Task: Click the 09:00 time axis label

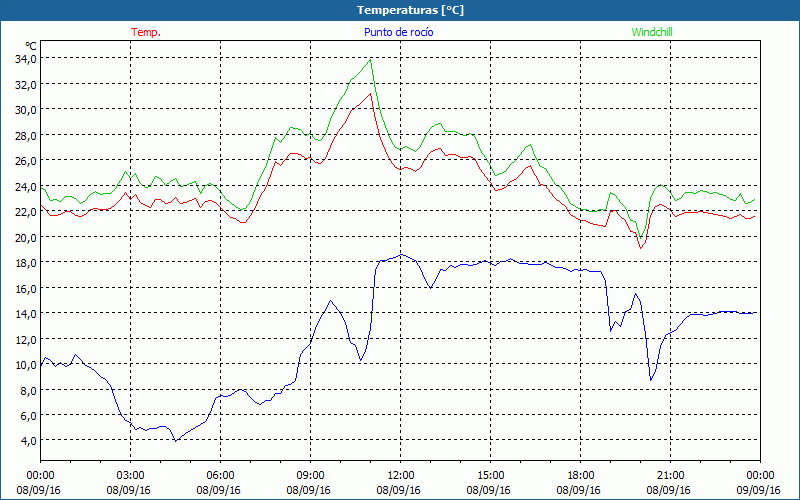Action: [x=310, y=476]
